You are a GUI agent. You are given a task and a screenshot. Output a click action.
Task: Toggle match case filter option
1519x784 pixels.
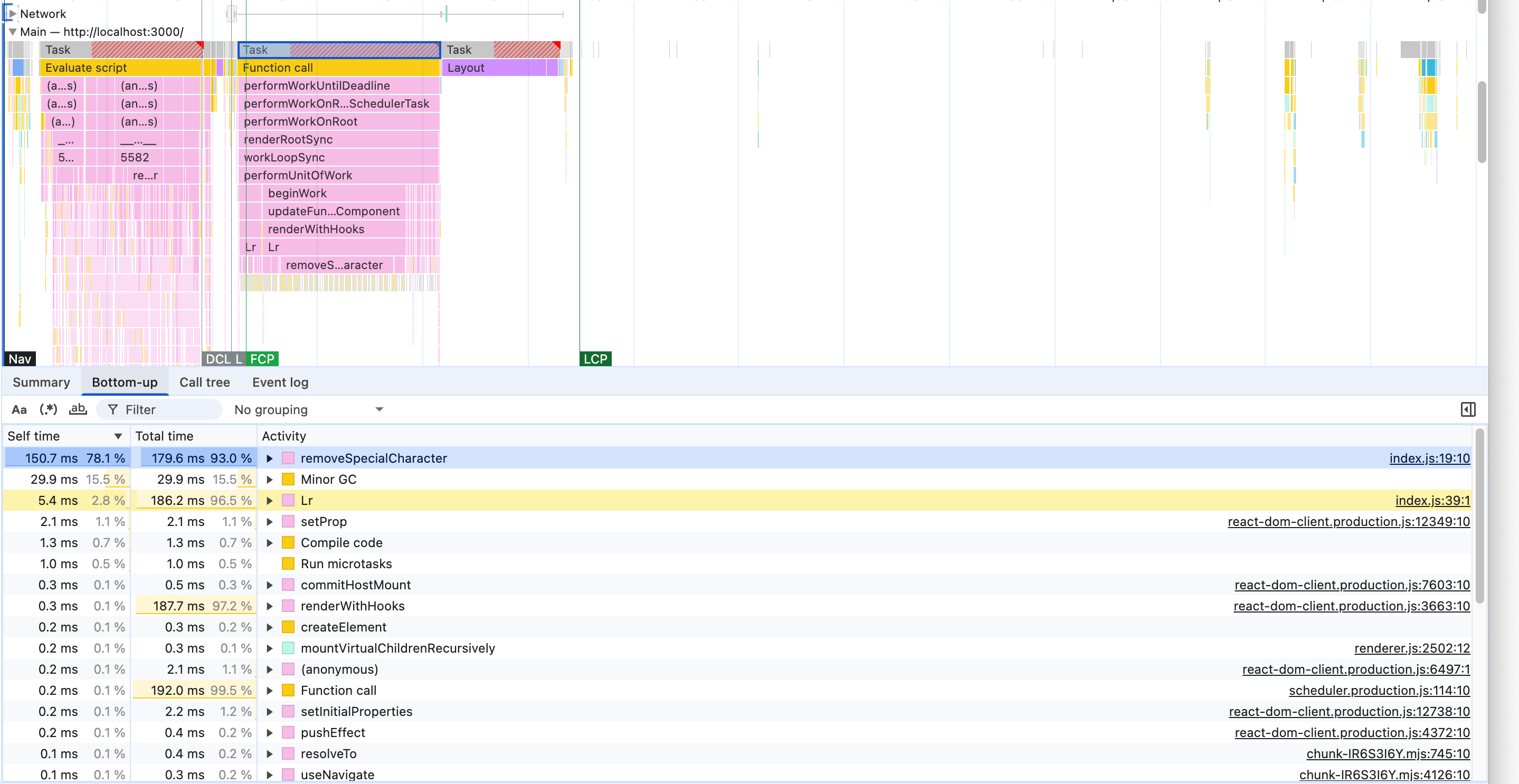click(x=19, y=410)
